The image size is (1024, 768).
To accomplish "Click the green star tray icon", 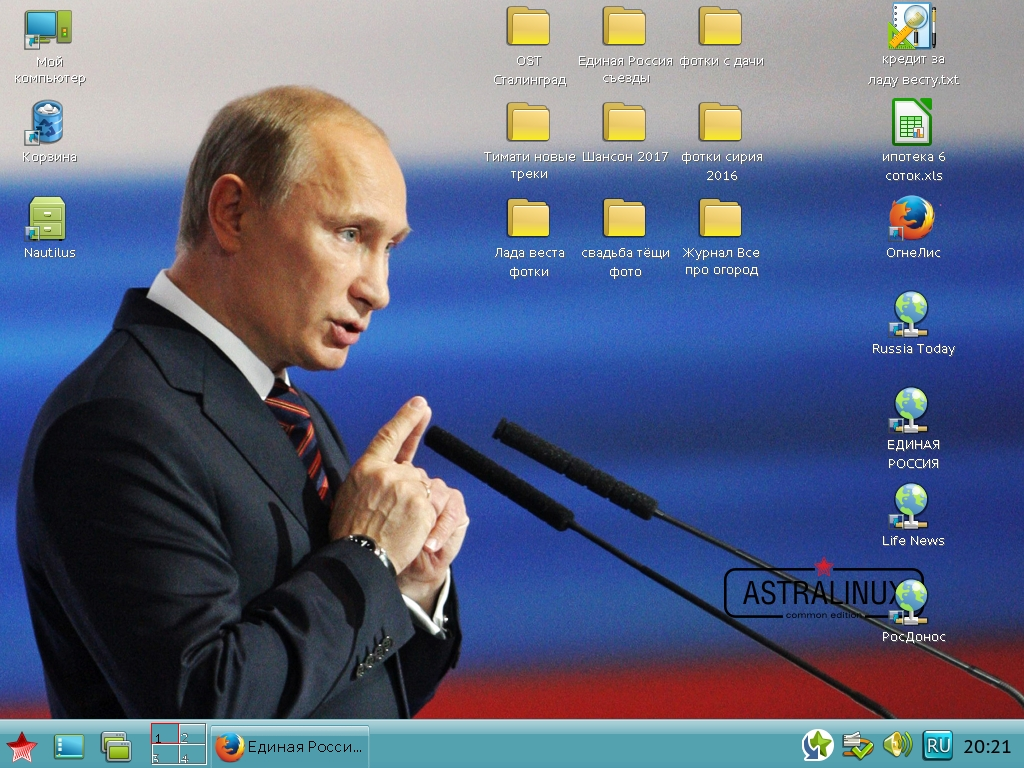I will pyautogui.click(x=817, y=746).
